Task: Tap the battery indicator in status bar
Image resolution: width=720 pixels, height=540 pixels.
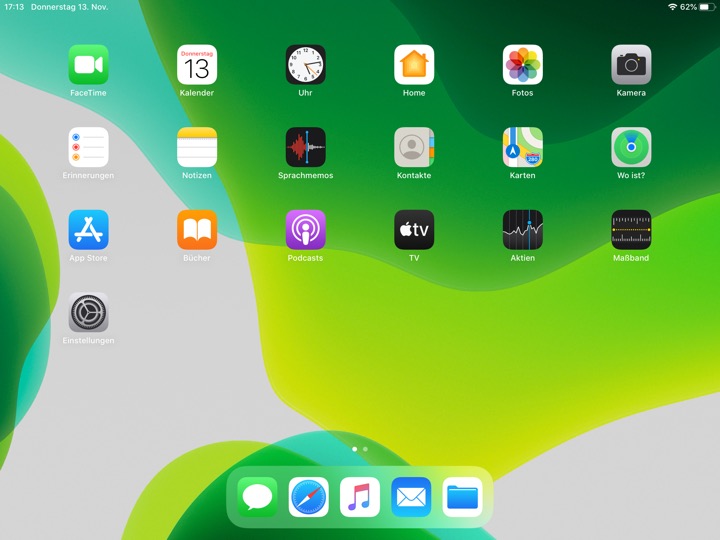Action: coord(707,7)
